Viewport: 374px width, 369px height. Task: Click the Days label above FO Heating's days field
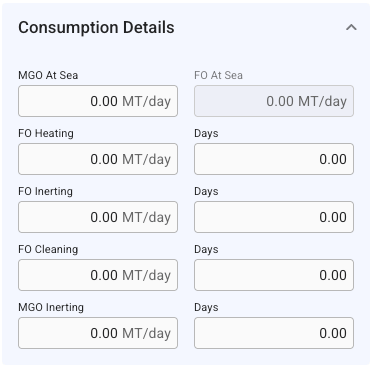[x=206, y=134]
